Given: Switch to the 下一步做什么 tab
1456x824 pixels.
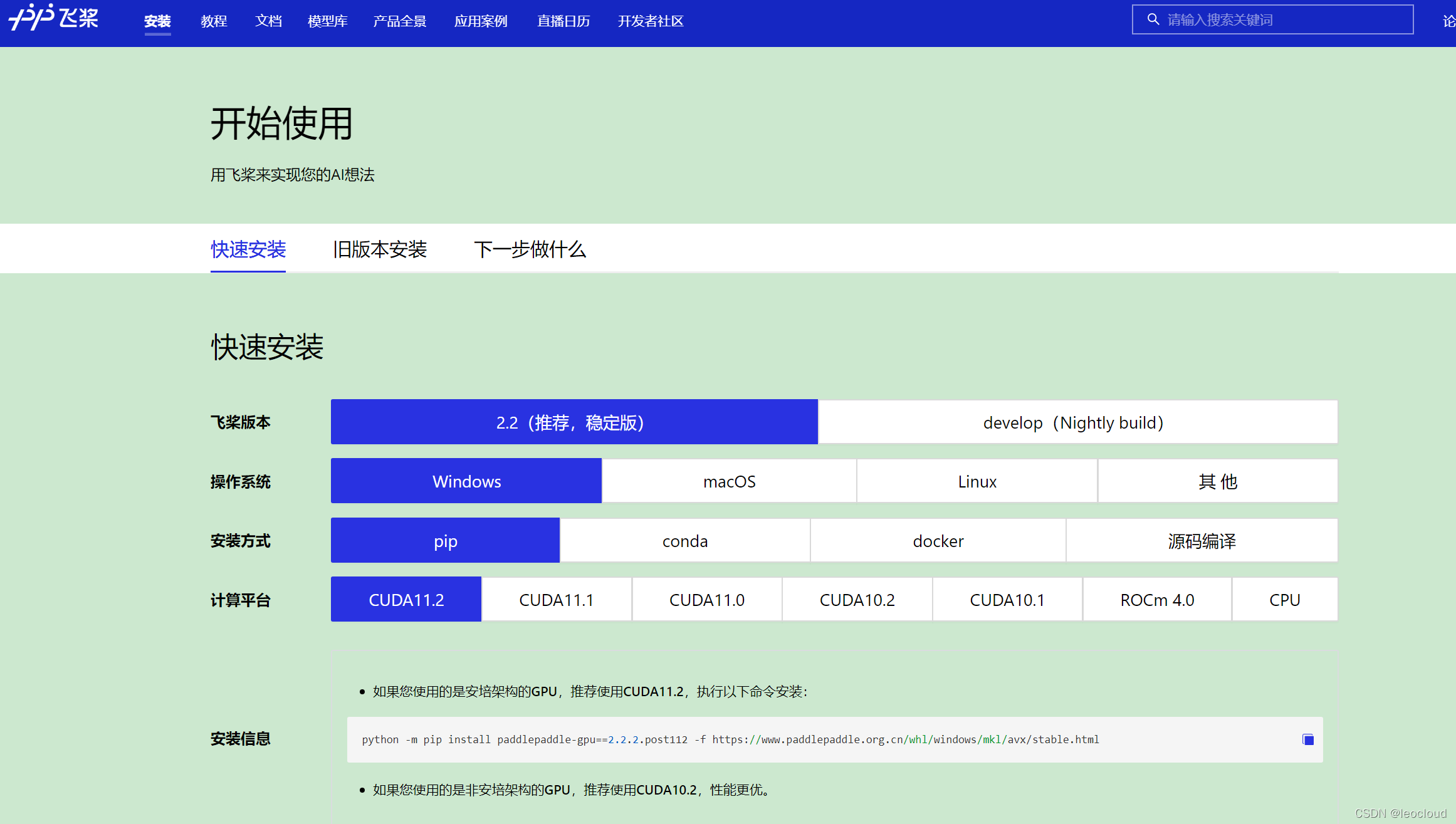Looking at the screenshot, I should (x=530, y=249).
